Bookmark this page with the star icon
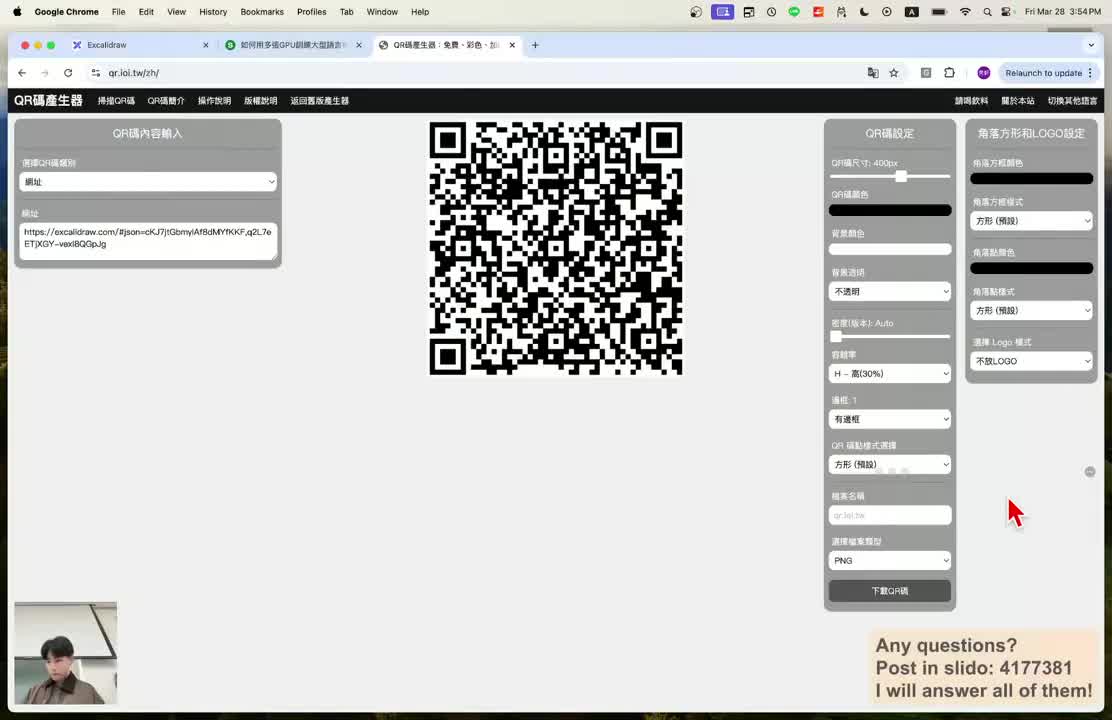Screen dimensions: 1112x720 coord(894,73)
